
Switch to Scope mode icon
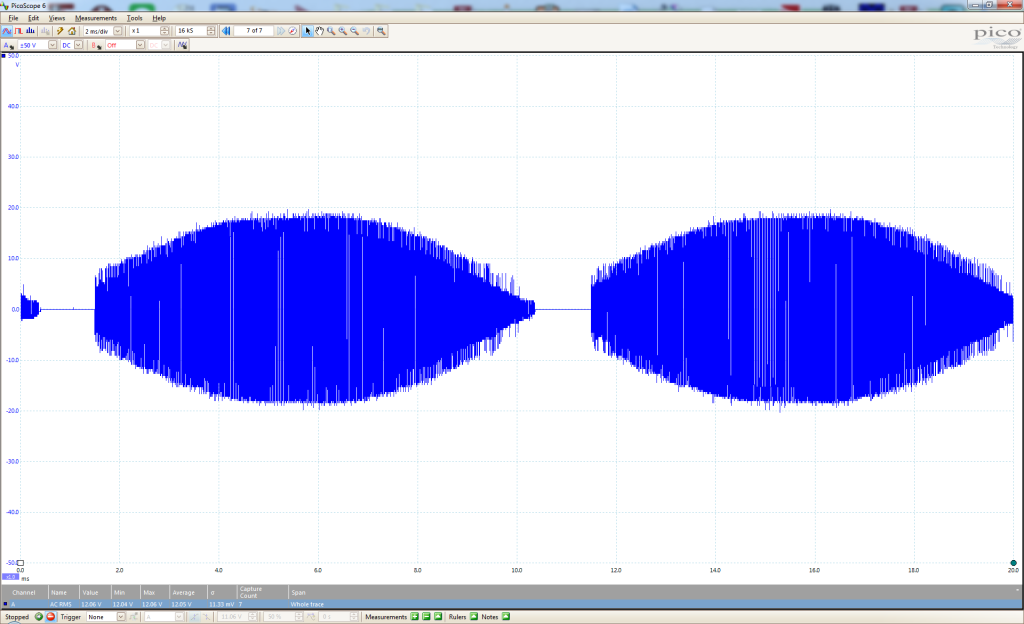7,31
